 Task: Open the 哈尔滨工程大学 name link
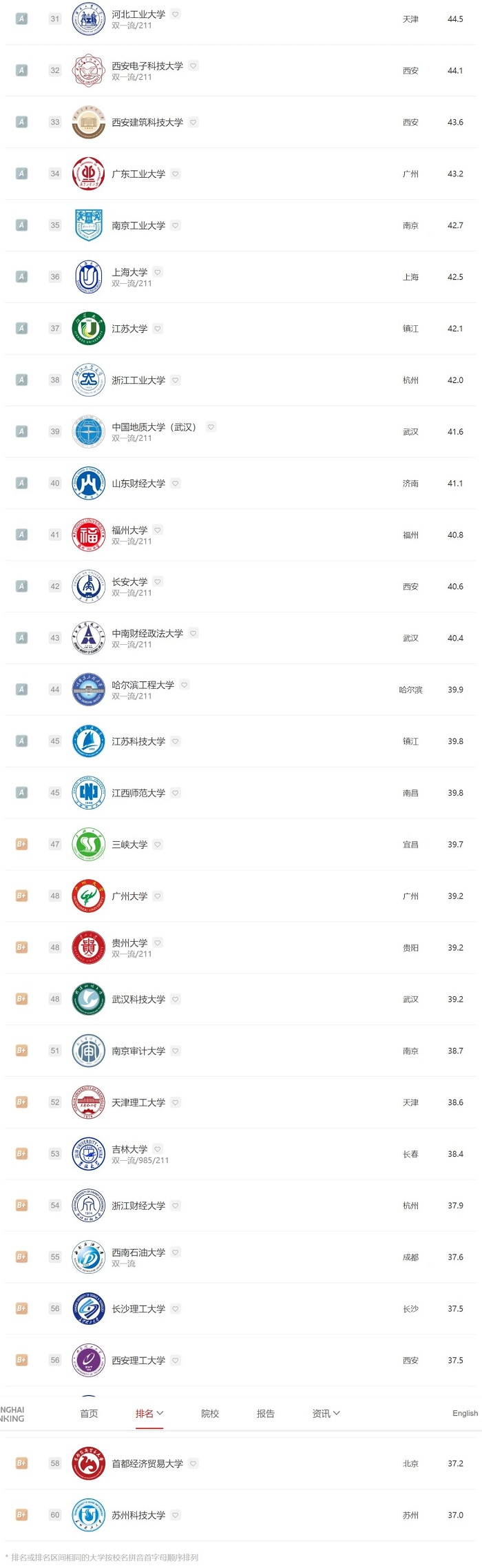[x=143, y=685]
